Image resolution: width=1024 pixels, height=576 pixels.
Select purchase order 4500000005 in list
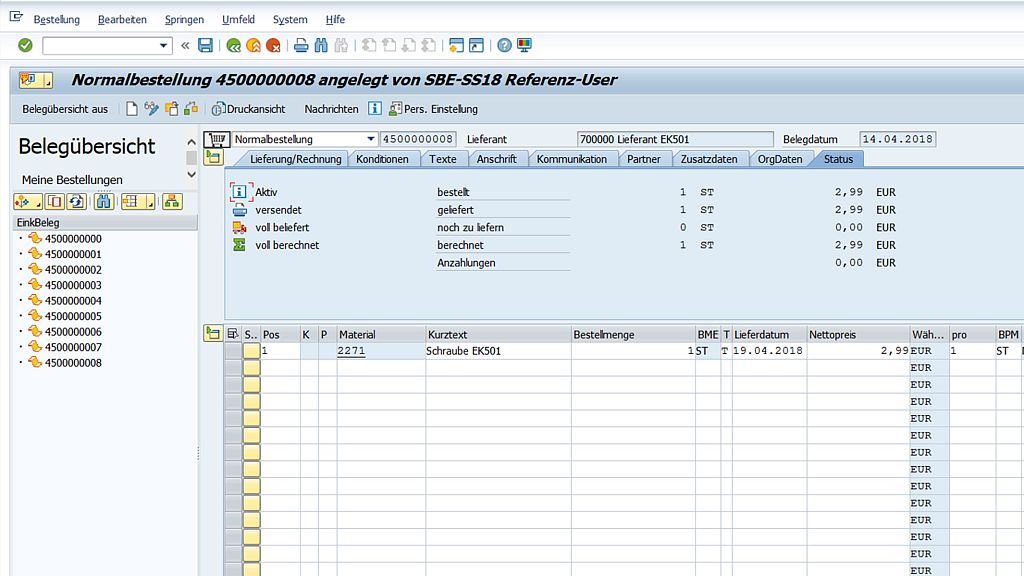pos(73,316)
